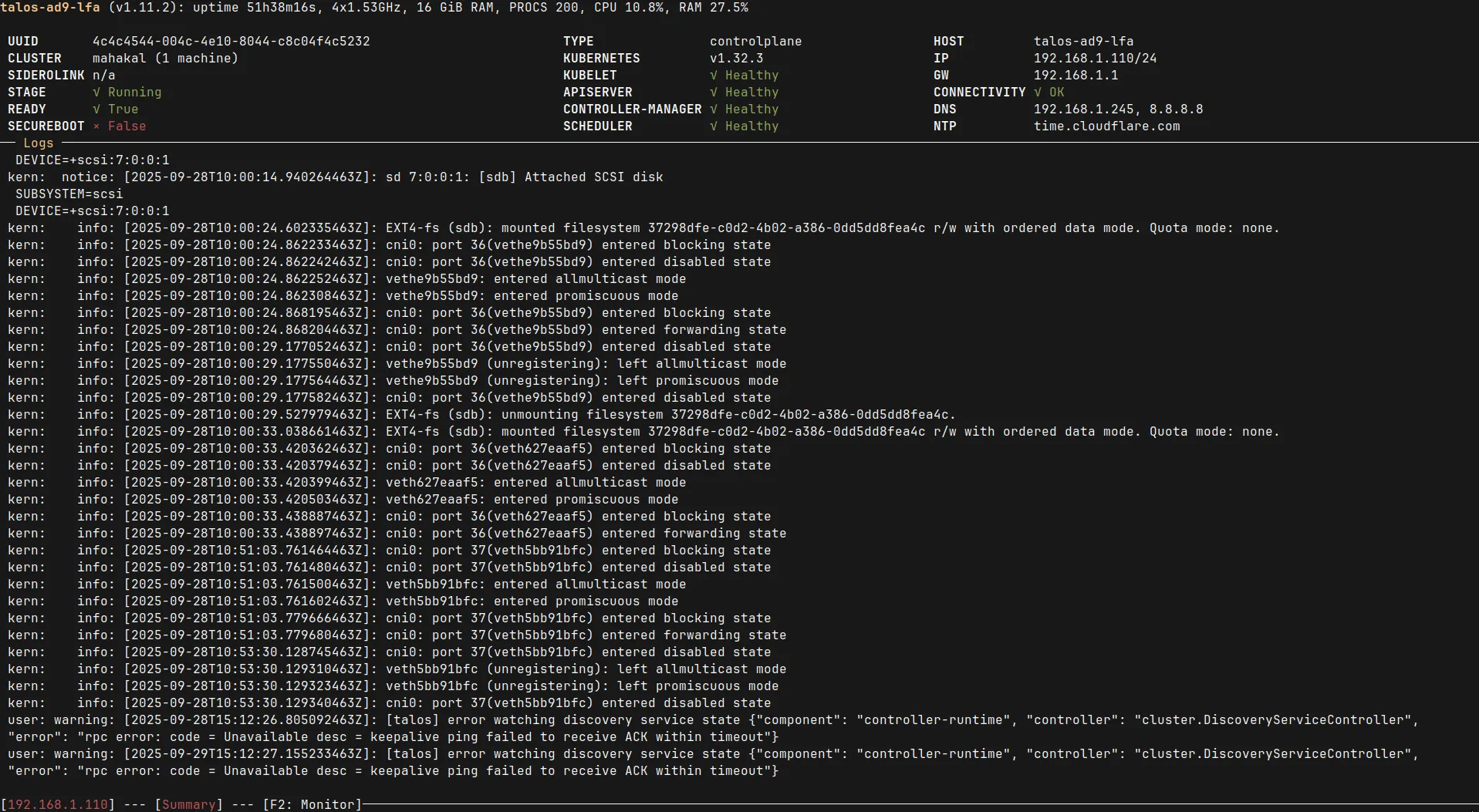This screenshot has height=812, width=1479.
Task: Click the red cross beside SECUREBOOT False
Action: click(96, 126)
